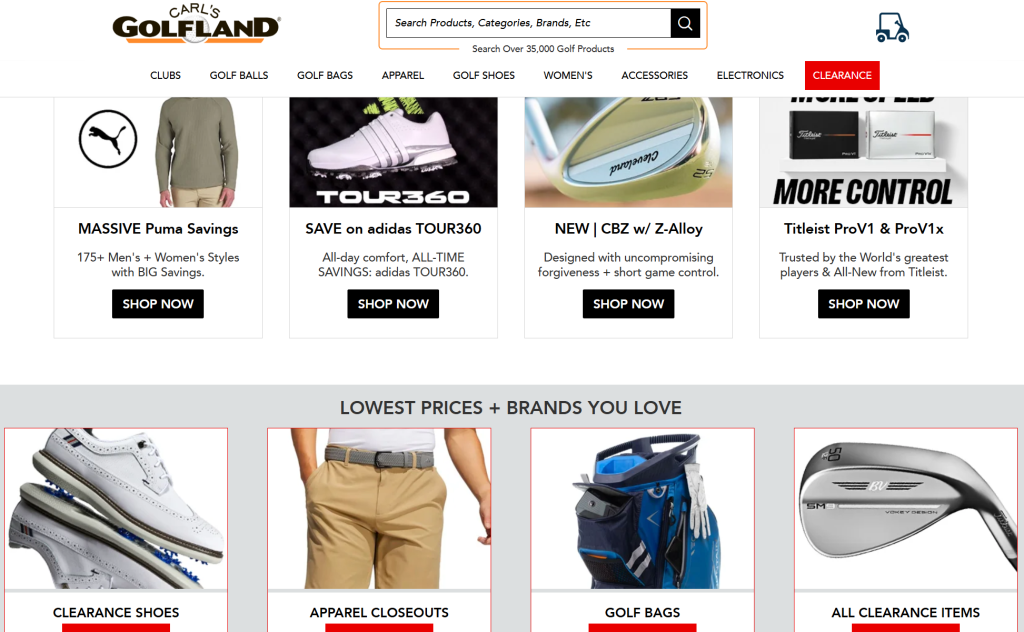Shop now for adidas TOUR360

point(393,304)
